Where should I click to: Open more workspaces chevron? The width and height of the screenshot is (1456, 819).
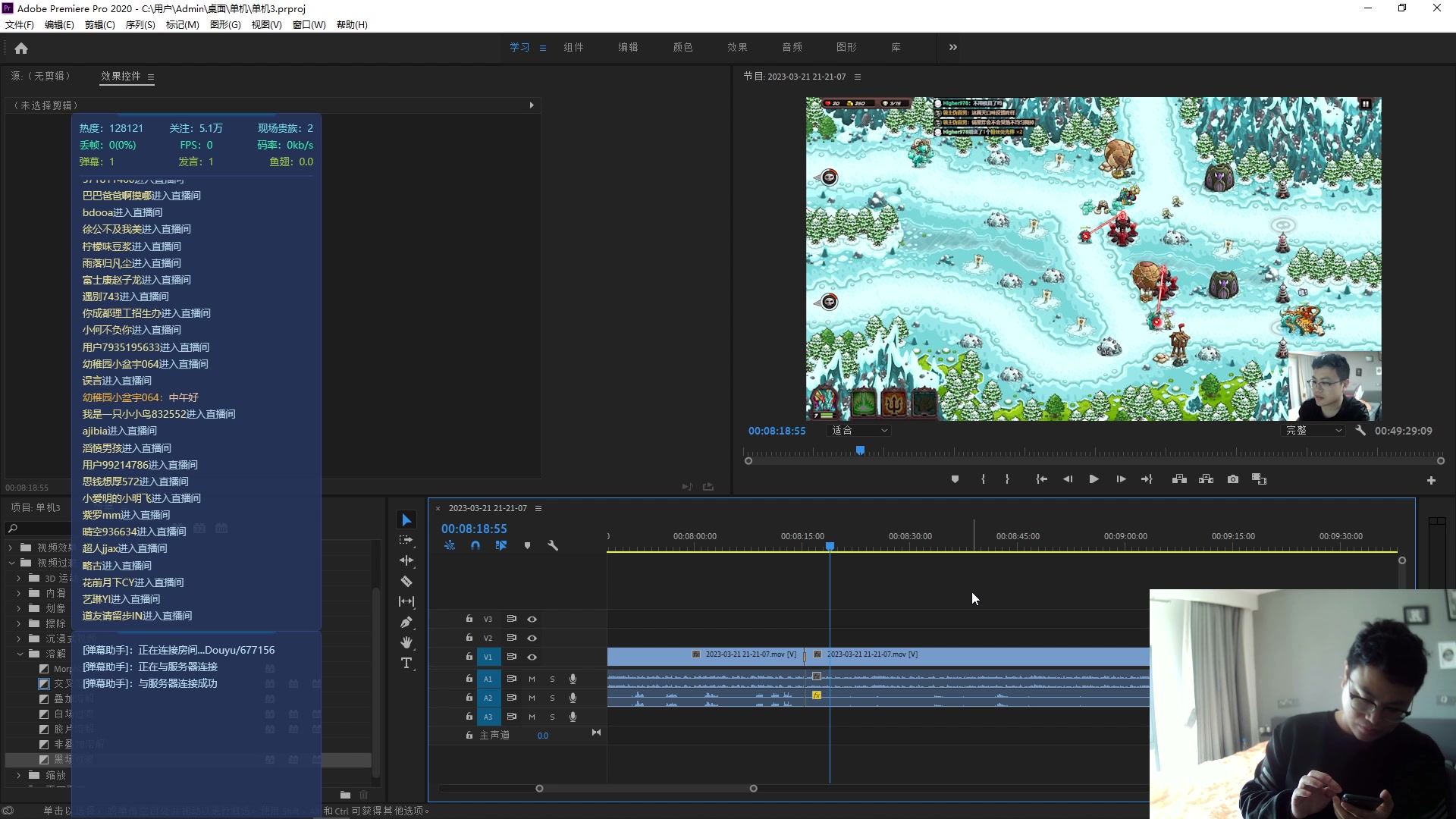point(953,47)
